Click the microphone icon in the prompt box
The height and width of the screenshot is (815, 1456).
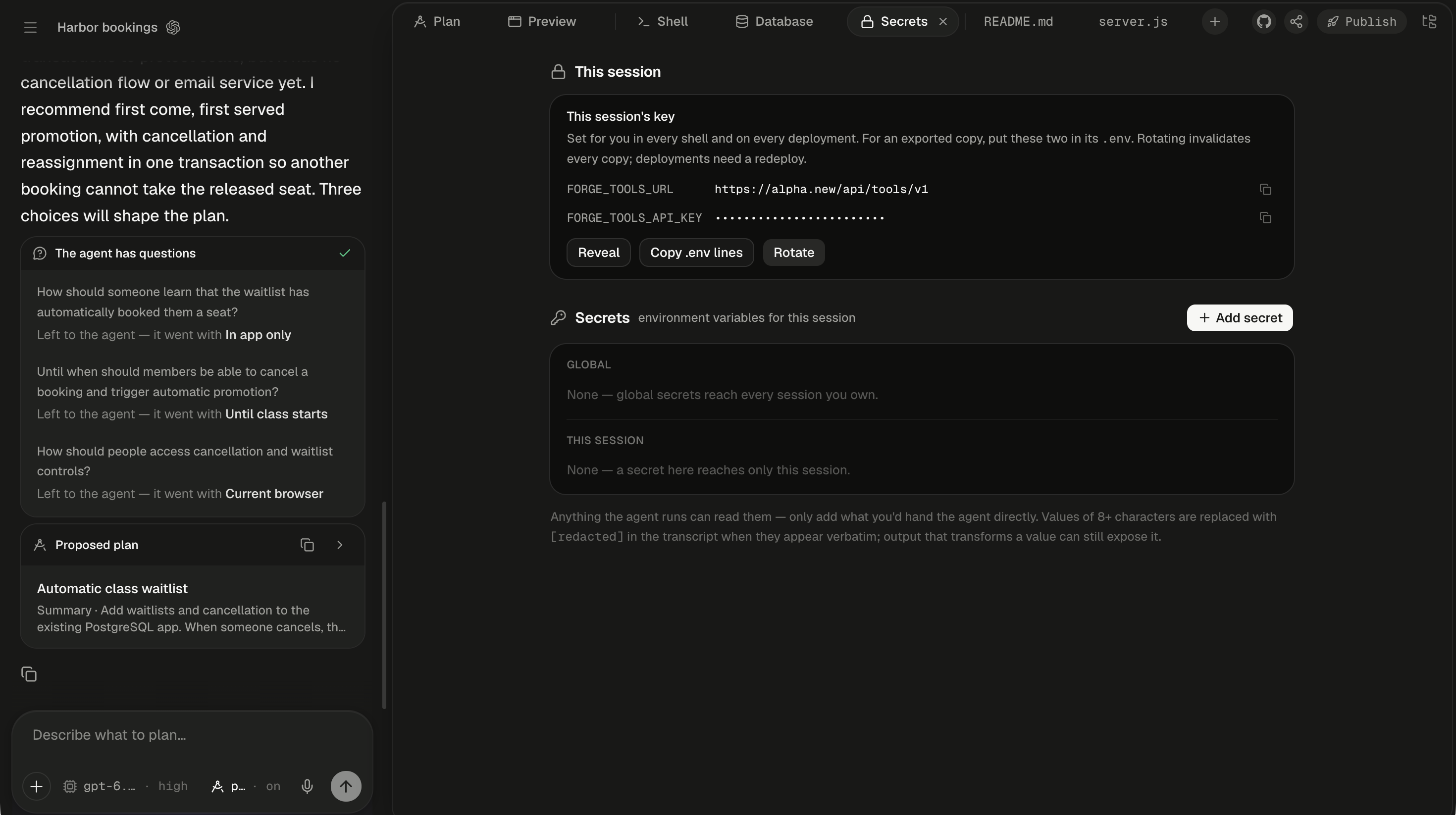[307, 786]
